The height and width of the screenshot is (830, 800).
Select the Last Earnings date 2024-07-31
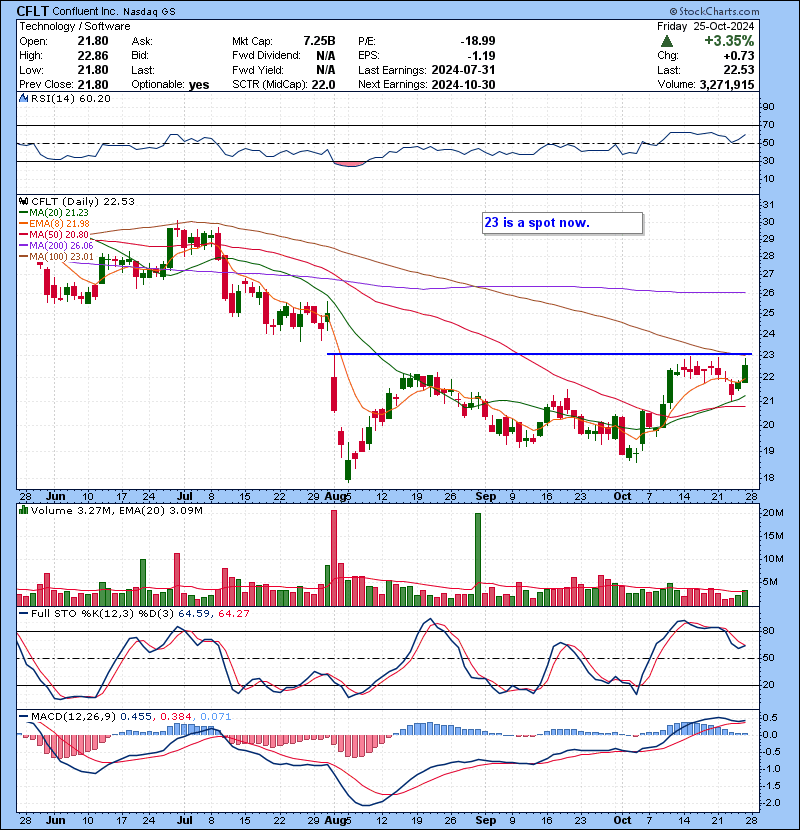pos(463,70)
